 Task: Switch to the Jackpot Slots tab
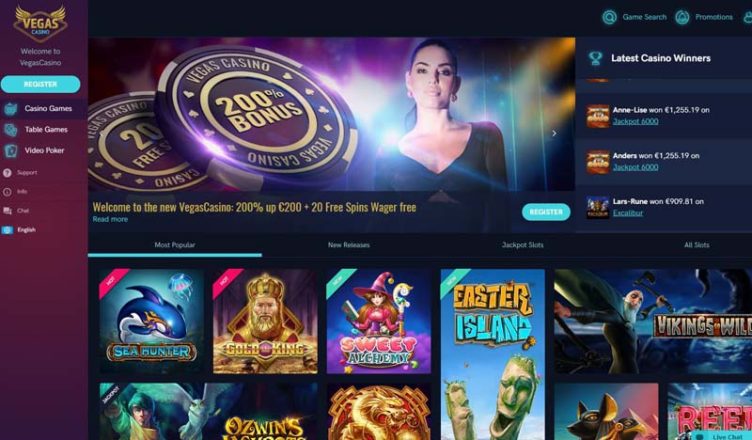pos(522,245)
